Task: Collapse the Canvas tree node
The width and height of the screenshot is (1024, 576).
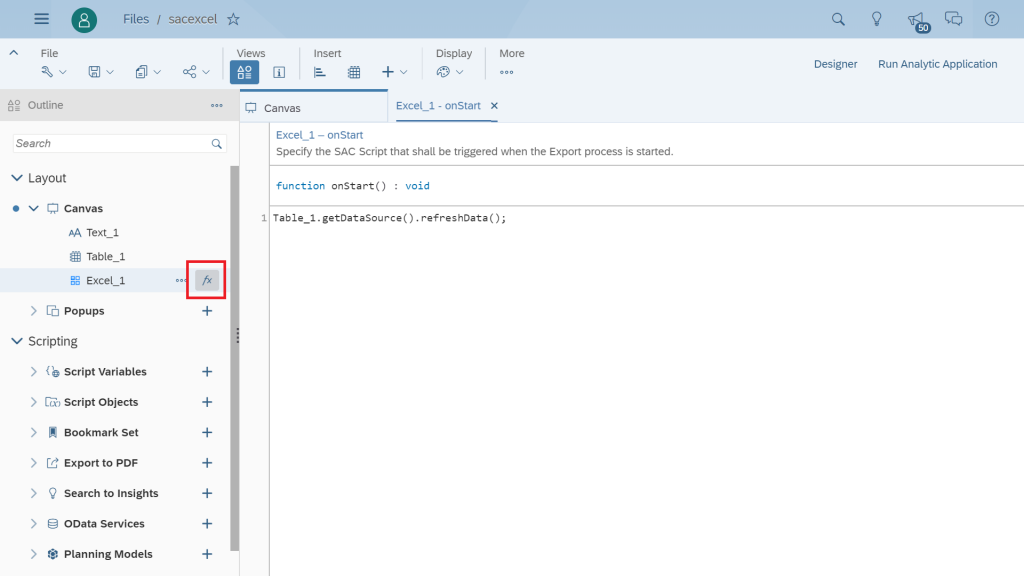Action: pyautogui.click(x=34, y=208)
